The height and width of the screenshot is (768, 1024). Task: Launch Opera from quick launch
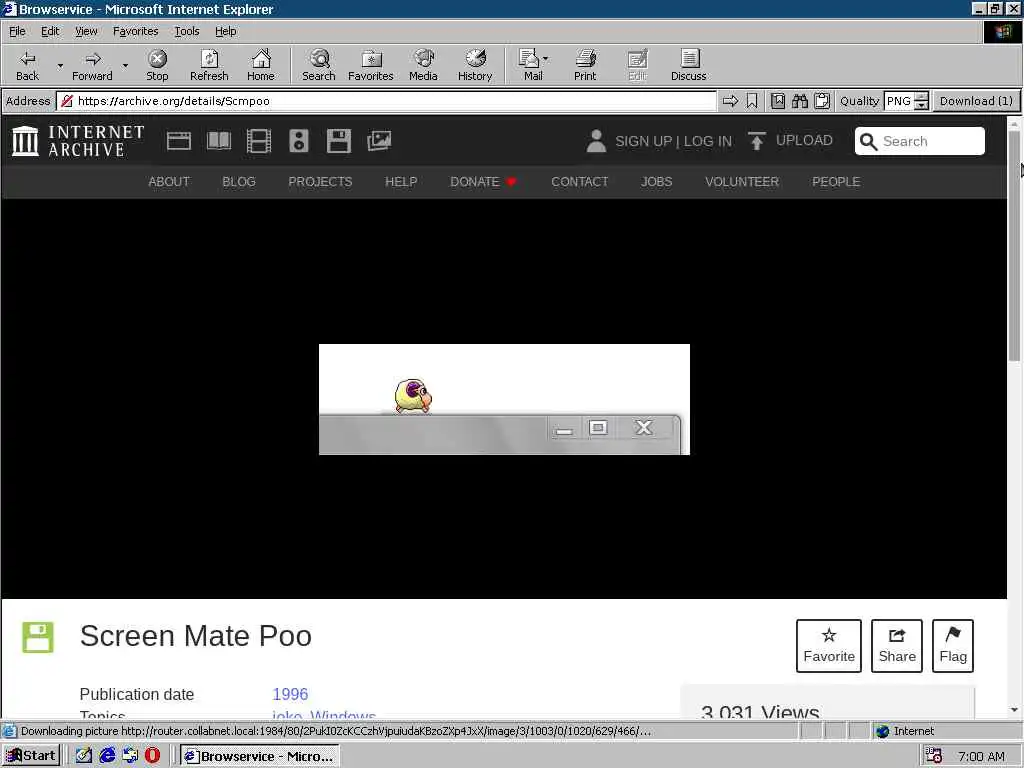click(x=152, y=756)
